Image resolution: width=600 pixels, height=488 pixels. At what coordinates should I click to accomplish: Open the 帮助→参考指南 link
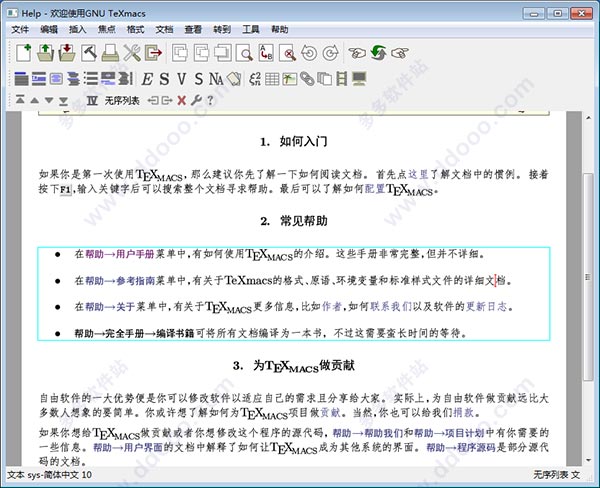(120, 281)
